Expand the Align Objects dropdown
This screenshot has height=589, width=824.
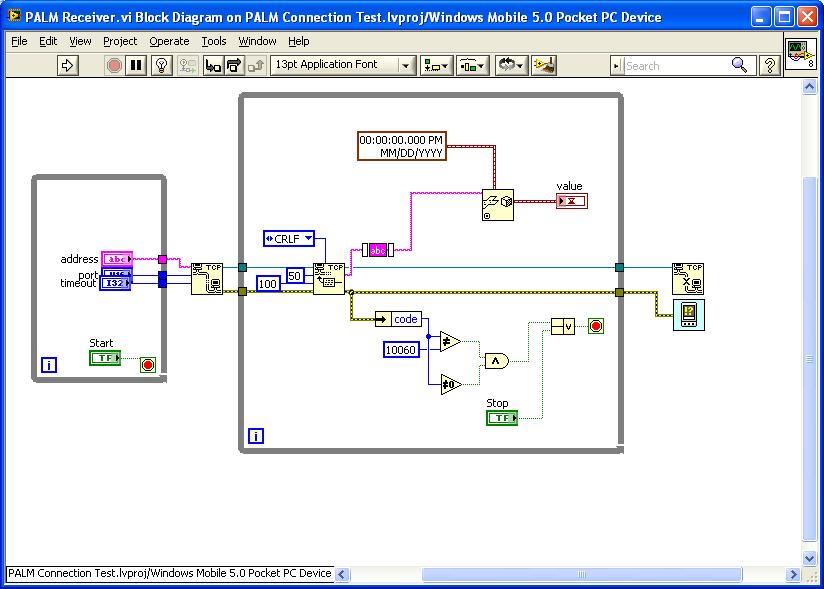pos(436,65)
